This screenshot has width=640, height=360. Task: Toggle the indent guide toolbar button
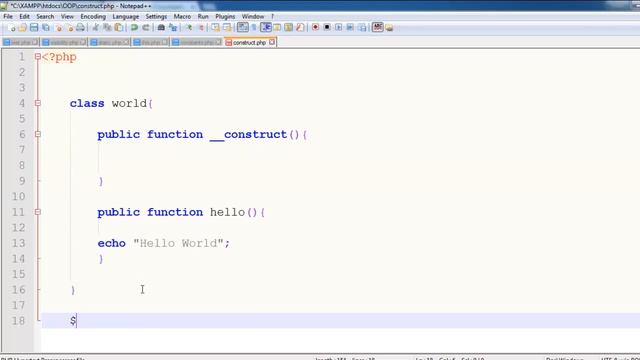pos(266,27)
